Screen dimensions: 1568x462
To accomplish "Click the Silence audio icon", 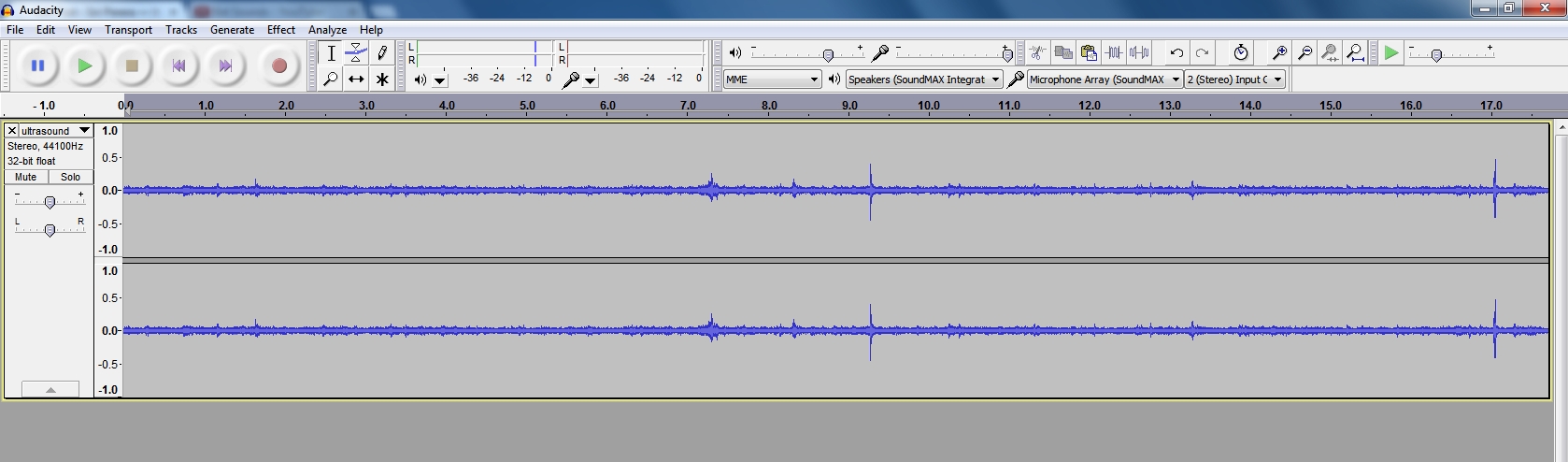I will click(x=1139, y=53).
